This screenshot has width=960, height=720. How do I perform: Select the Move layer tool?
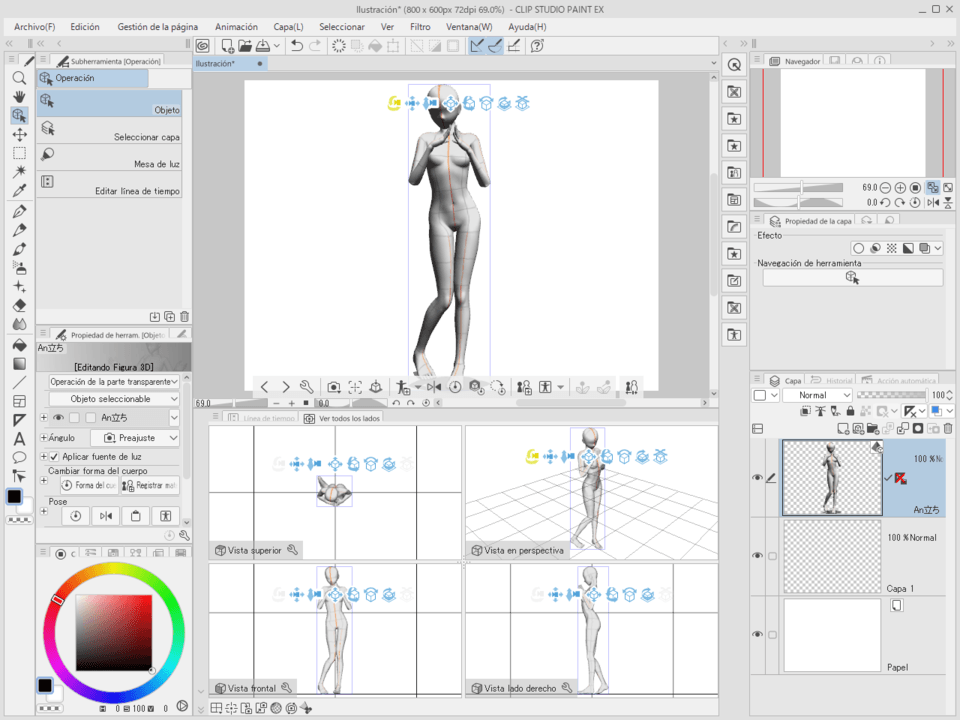(x=19, y=134)
